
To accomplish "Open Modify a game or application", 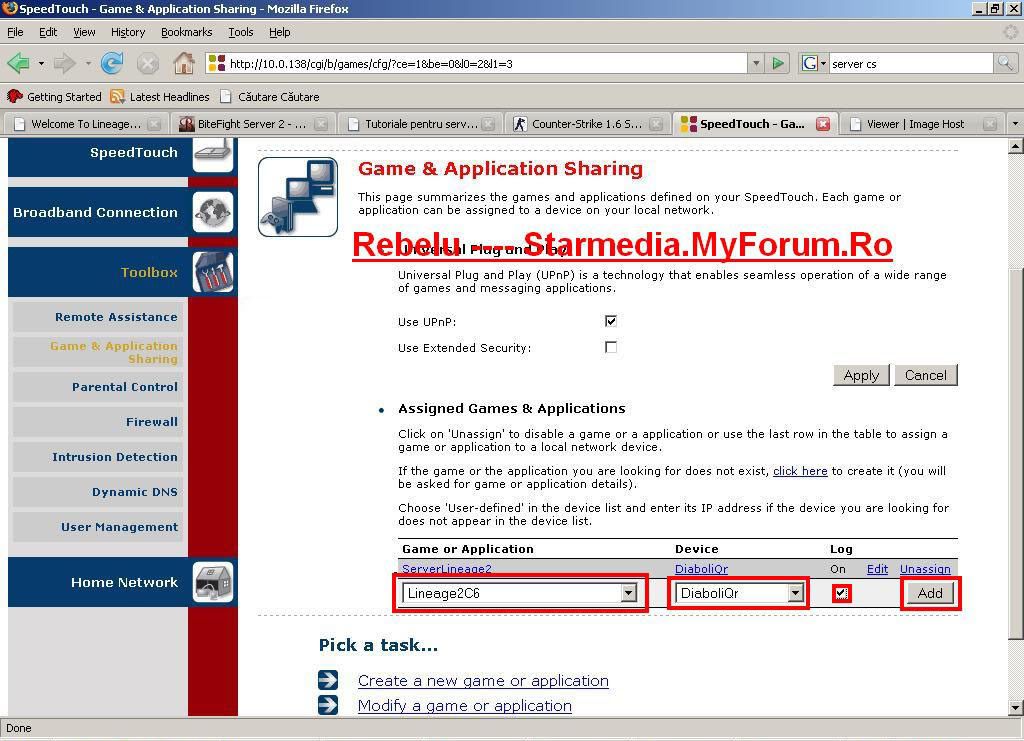I will tap(464, 705).
